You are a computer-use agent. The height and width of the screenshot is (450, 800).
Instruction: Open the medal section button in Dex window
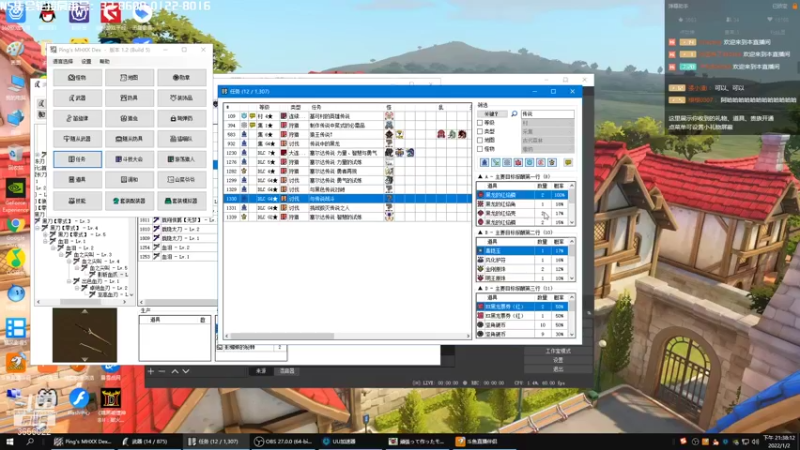pyautogui.click(x=182, y=78)
